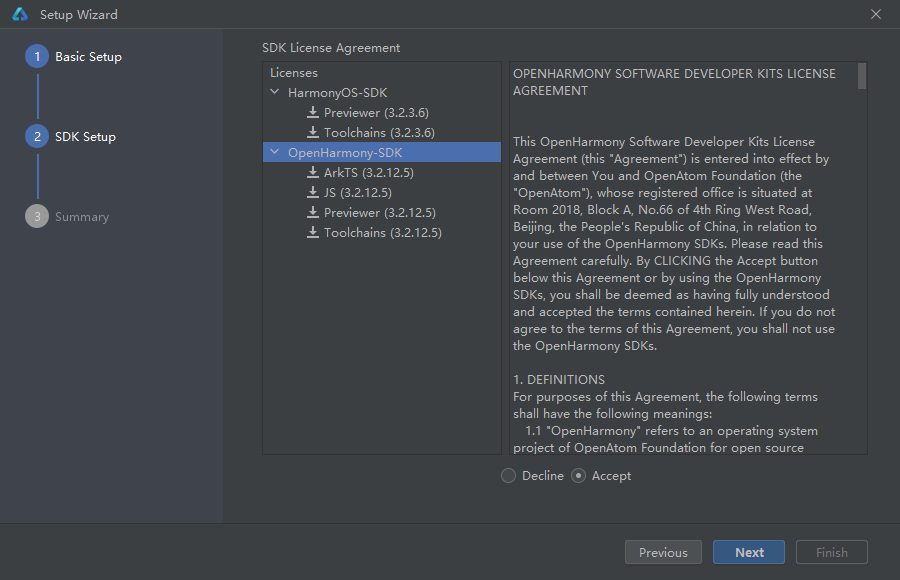Click download icon beside ArkTS (3.2.12.5)
The width and height of the screenshot is (900, 580).
point(313,172)
